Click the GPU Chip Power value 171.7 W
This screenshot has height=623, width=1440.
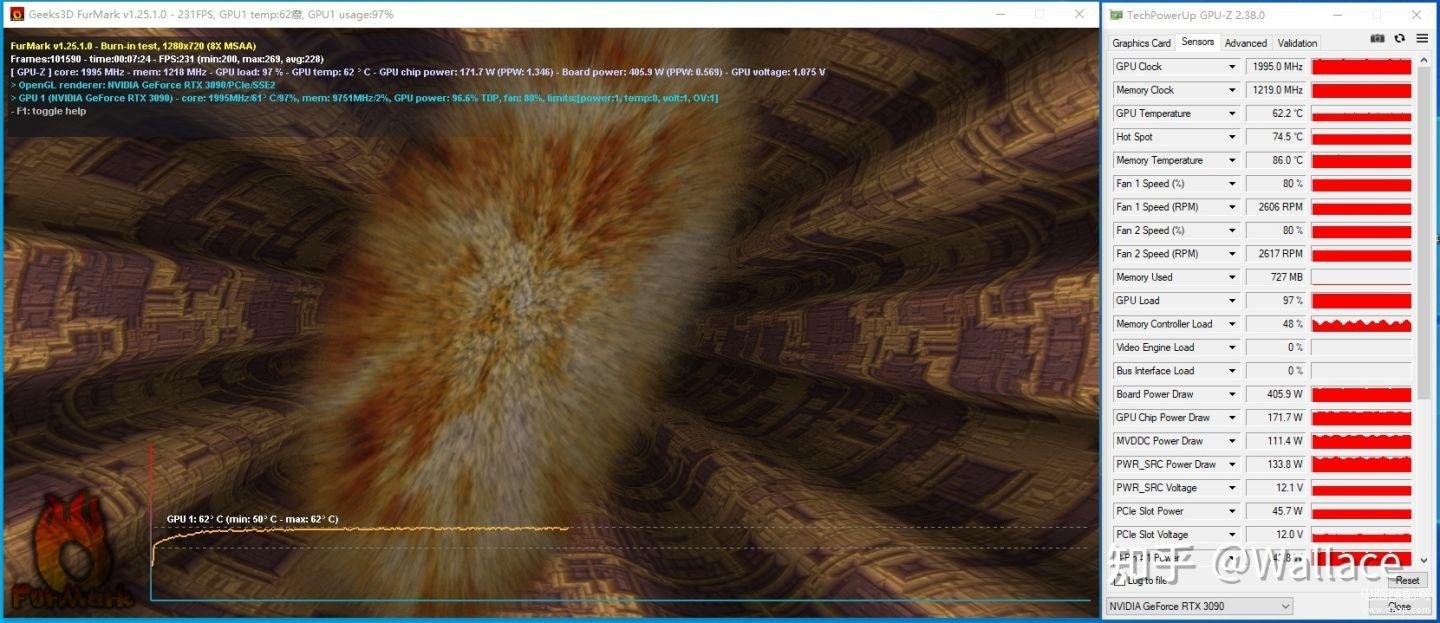1275,417
